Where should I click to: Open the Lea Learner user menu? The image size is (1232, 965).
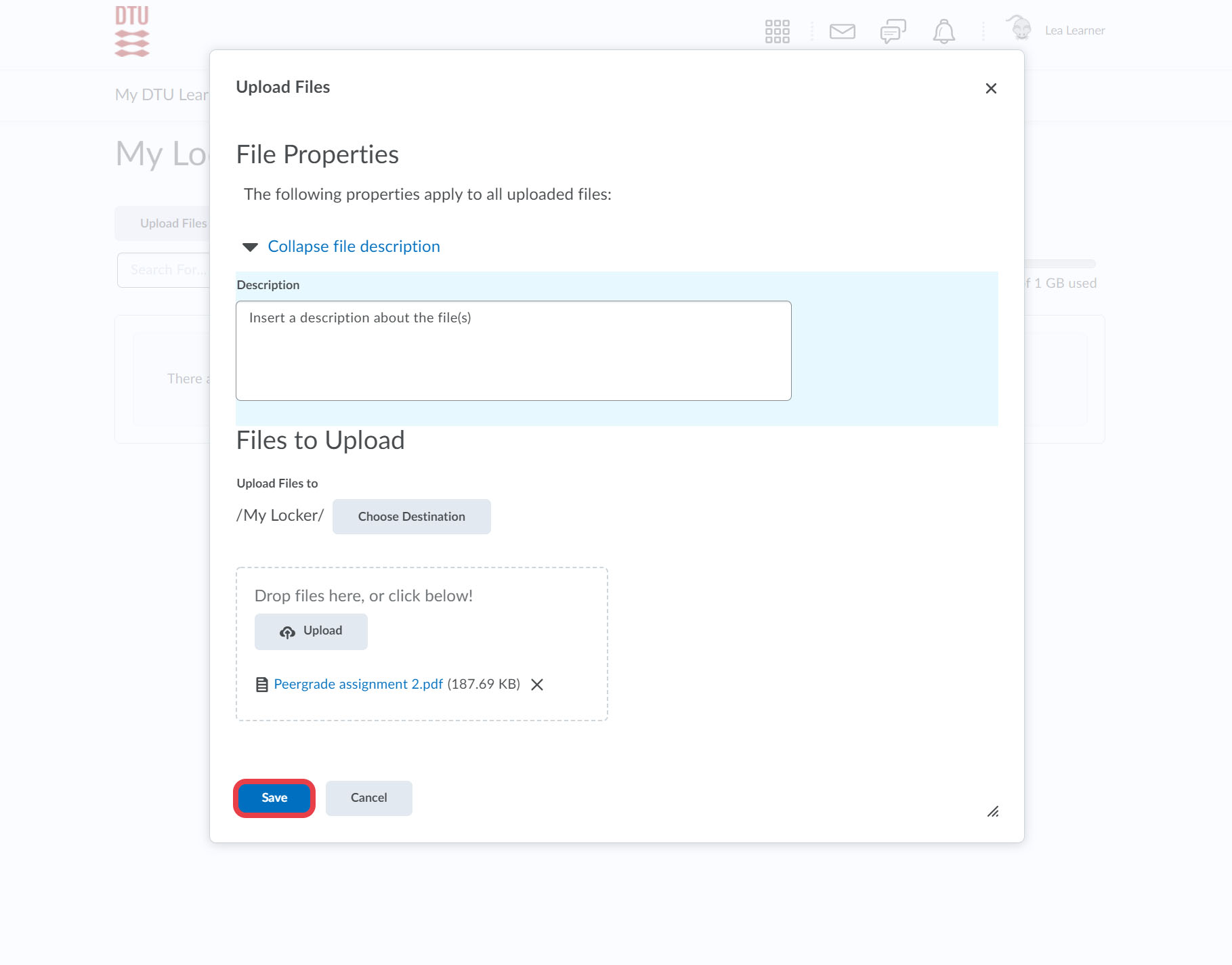coord(1074,30)
